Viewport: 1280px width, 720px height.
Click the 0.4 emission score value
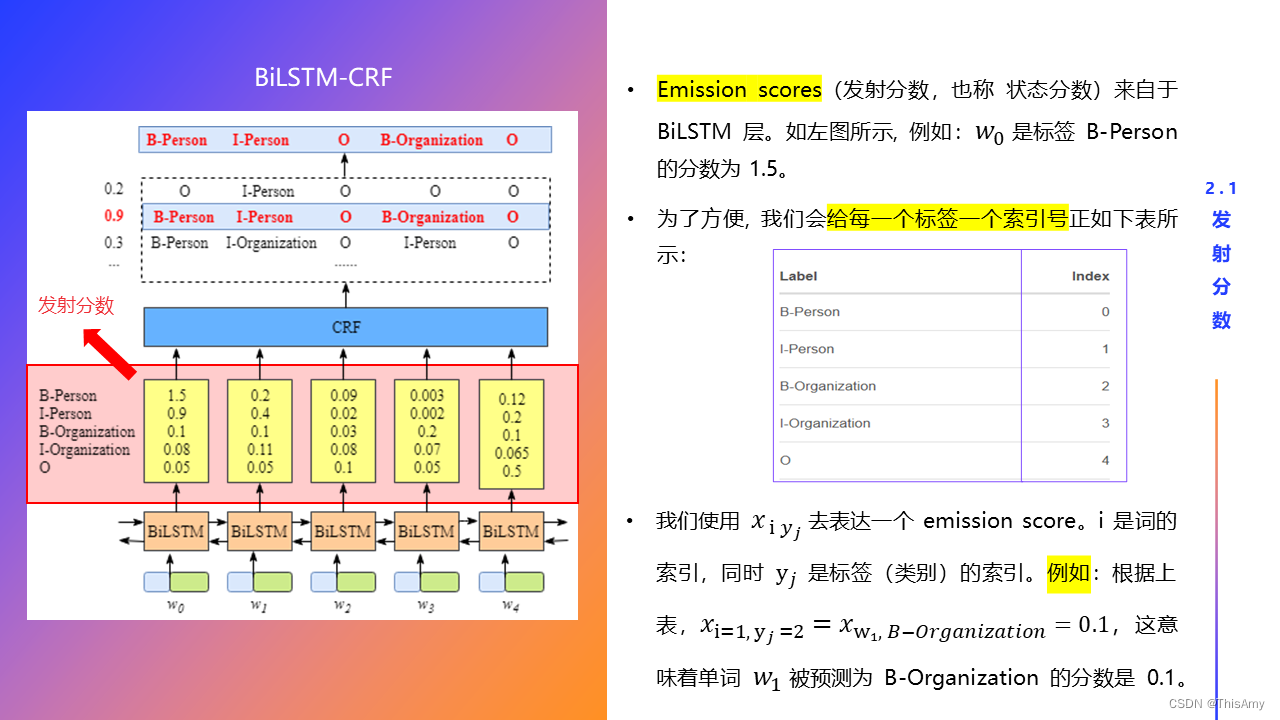(x=260, y=414)
